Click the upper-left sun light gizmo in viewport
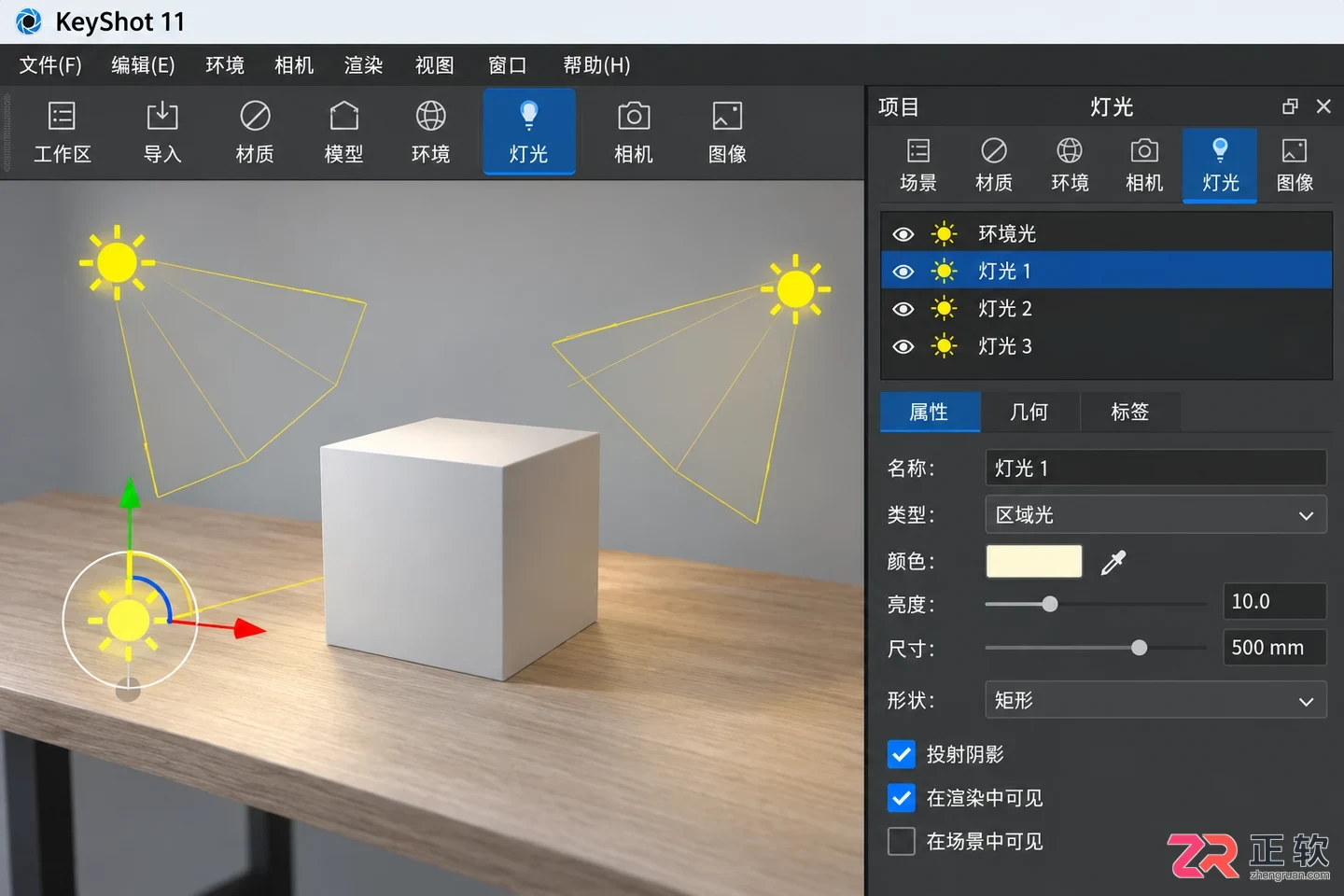The height and width of the screenshot is (896, 1344). point(117,262)
